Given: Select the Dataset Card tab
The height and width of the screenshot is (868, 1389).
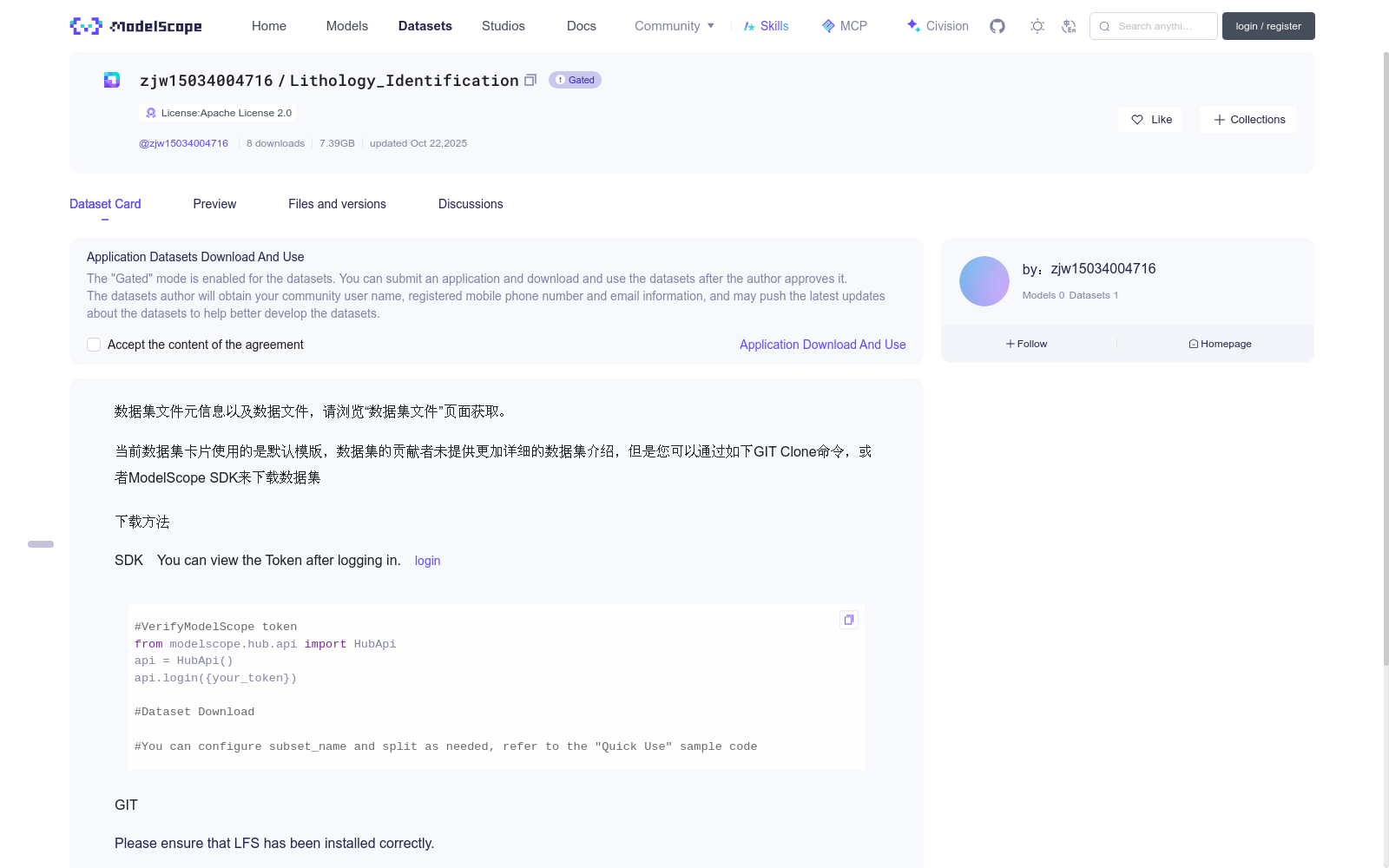Looking at the screenshot, I should [105, 204].
